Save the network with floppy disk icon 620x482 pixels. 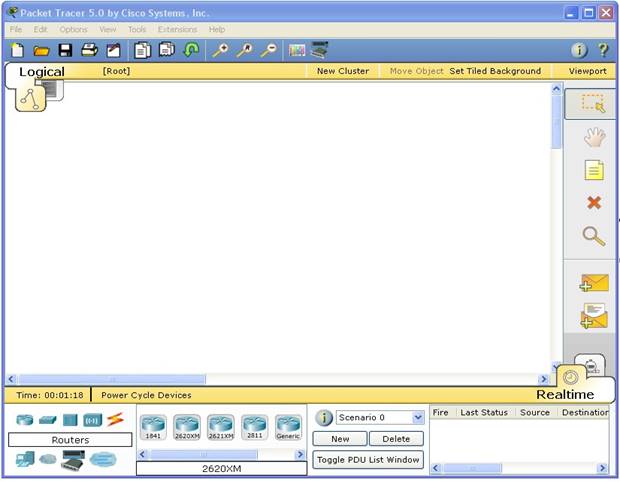tap(65, 50)
